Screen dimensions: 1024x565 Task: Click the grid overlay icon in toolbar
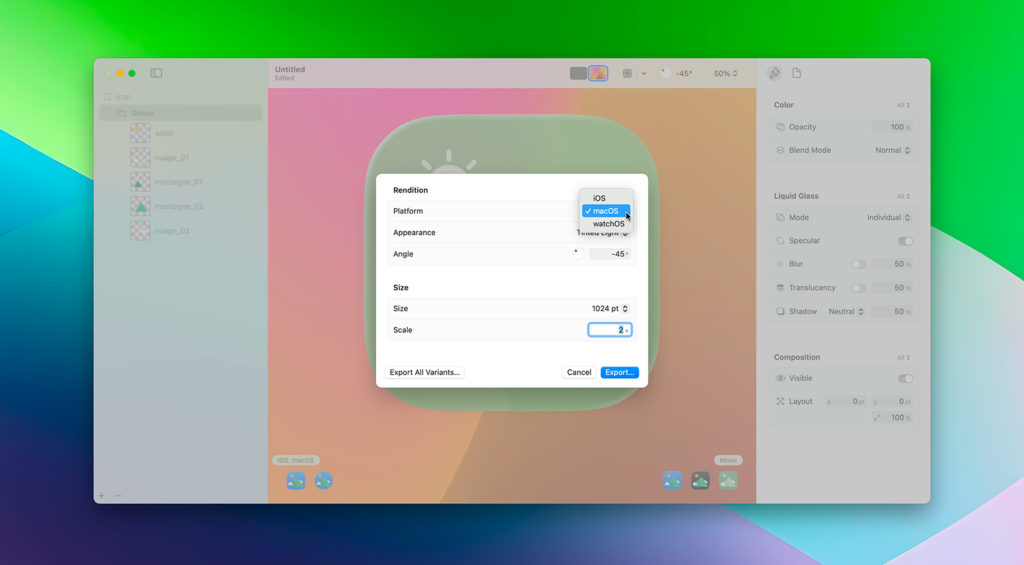(627, 73)
